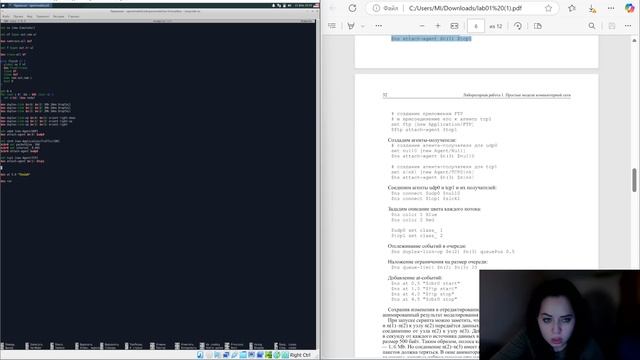Rotate the PDF page

coord(518,26)
